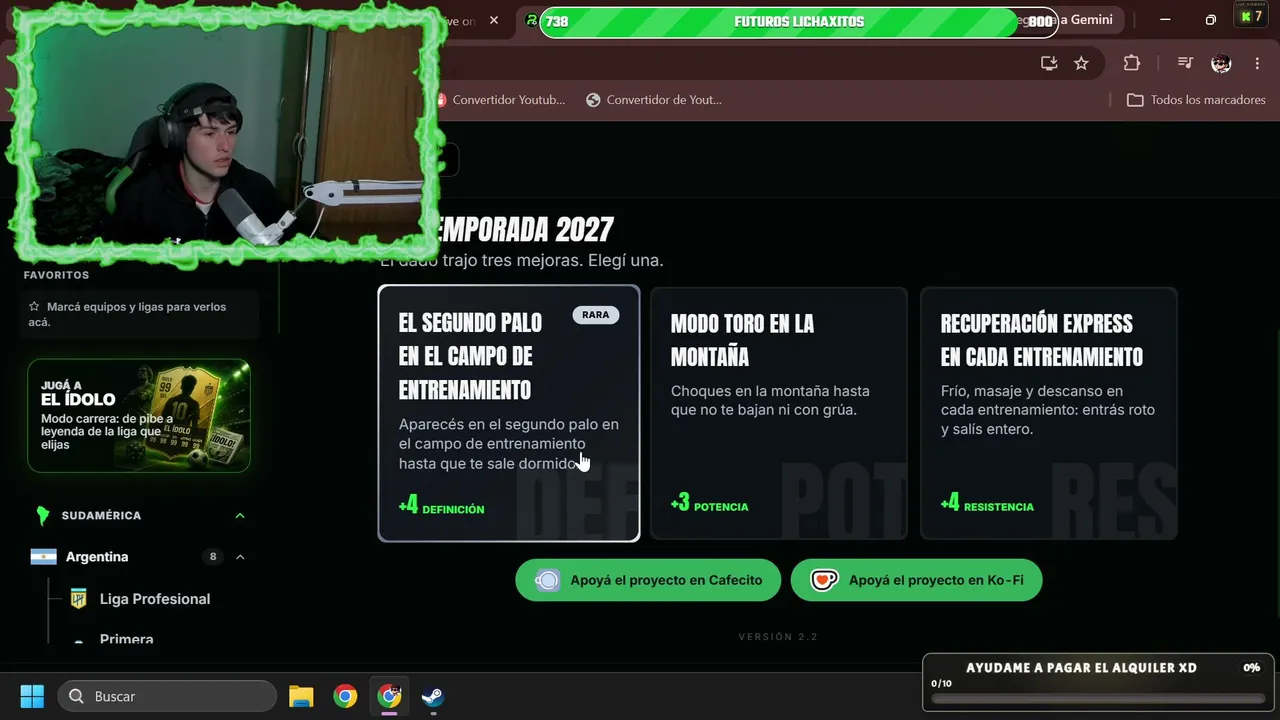Choose the El Segundo Palo upgrade card
Image resolution: width=1280 pixels, height=720 pixels.
pos(509,414)
